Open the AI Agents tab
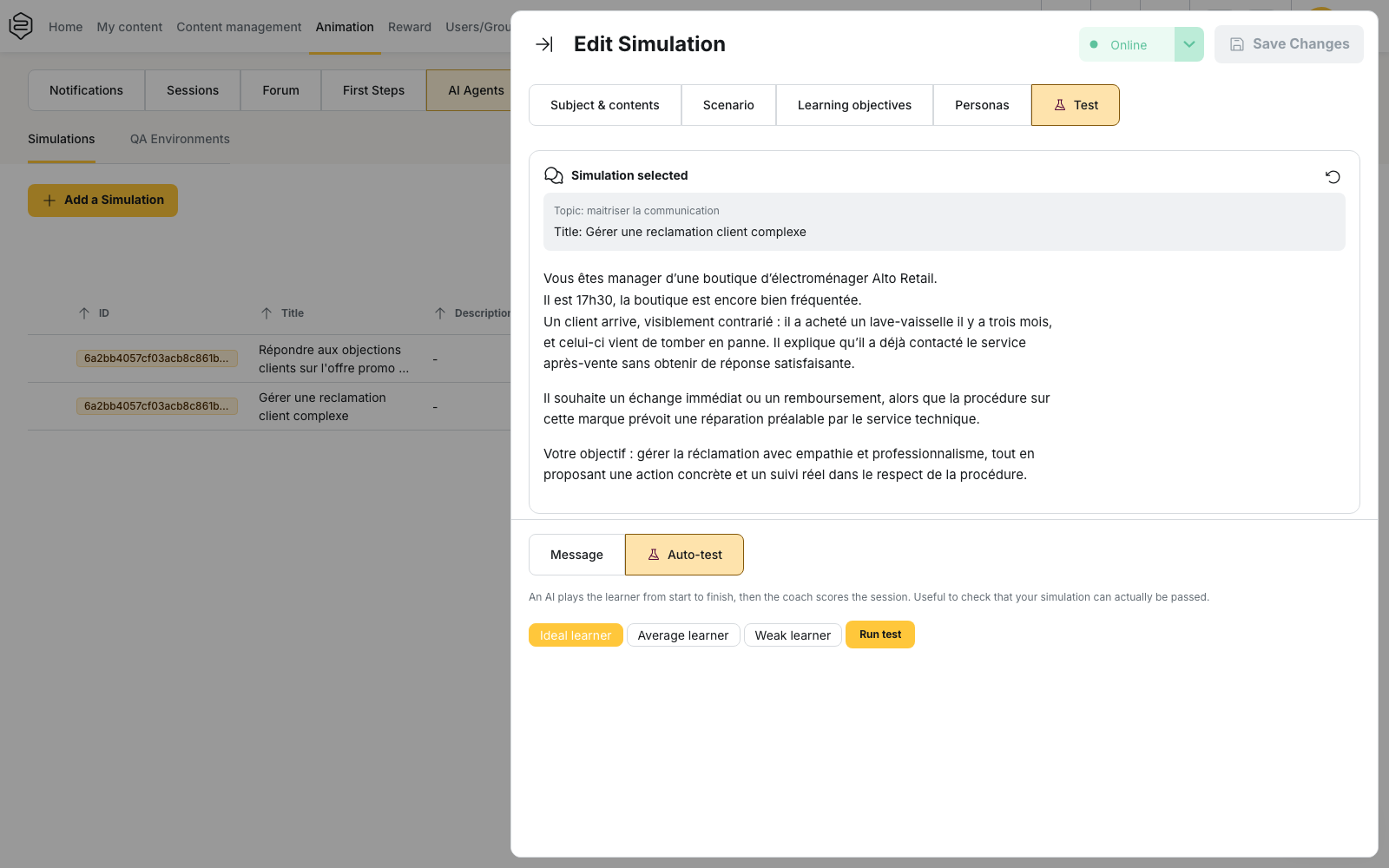This screenshot has height=868, width=1389. [469, 90]
